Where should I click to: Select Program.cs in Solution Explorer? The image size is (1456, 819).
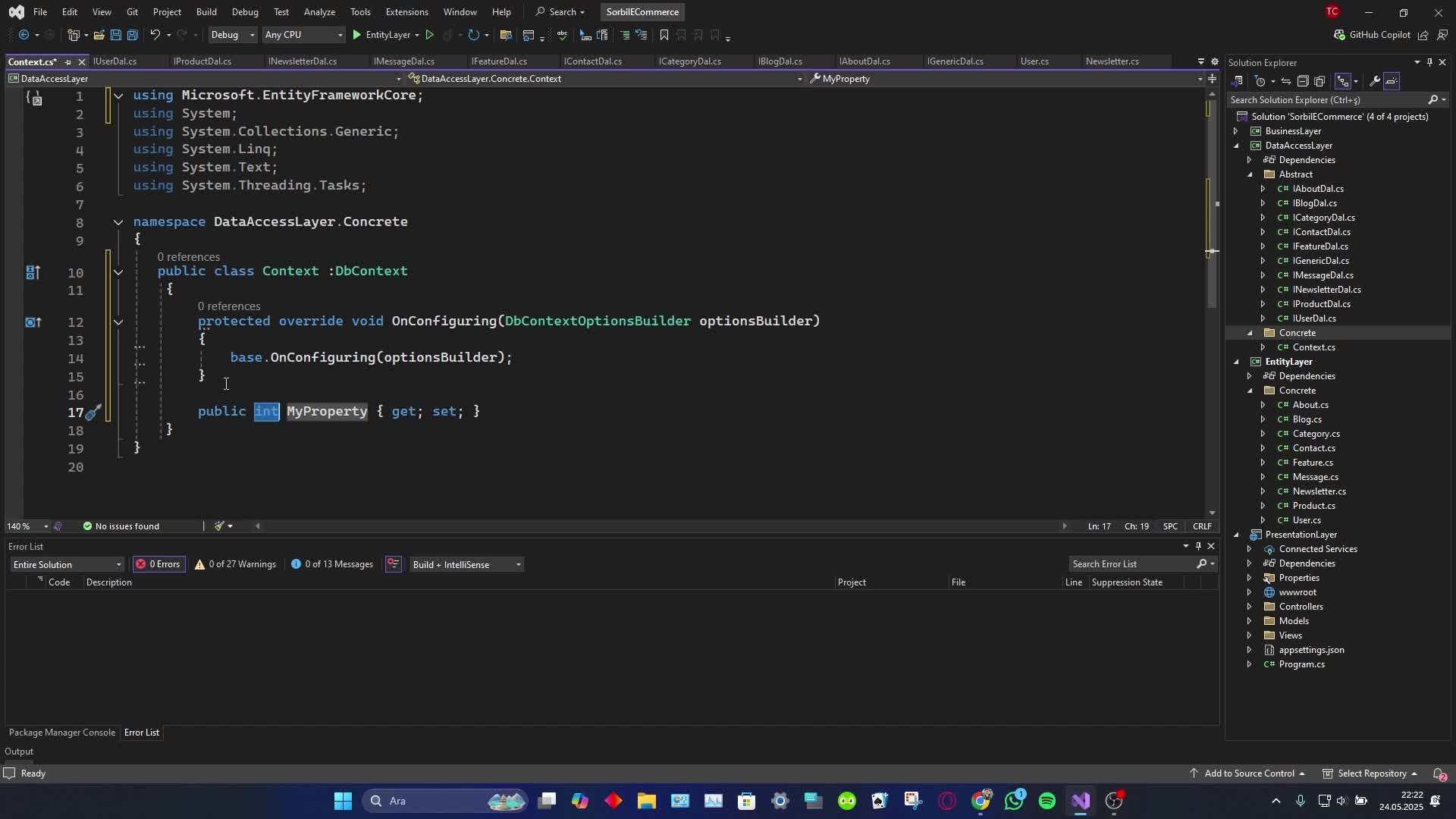click(1301, 664)
